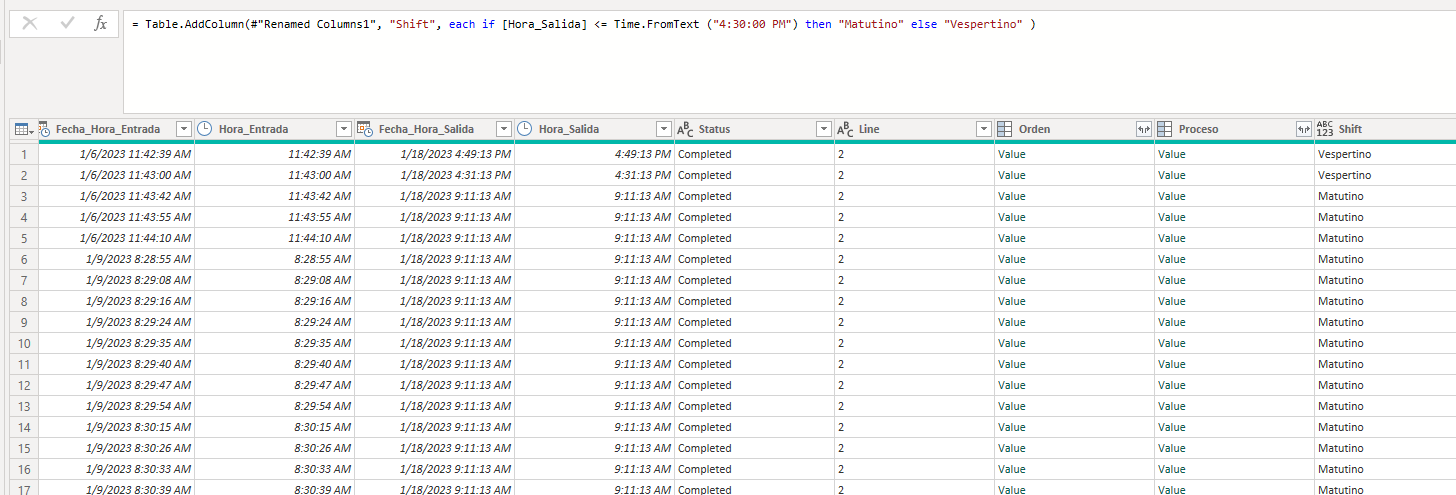Image resolution: width=1456 pixels, height=495 pixels.
Task: Click the Fecha_Hora_Entrada date/time type icon
Action: pyautogui.click(x=45, y=129)
